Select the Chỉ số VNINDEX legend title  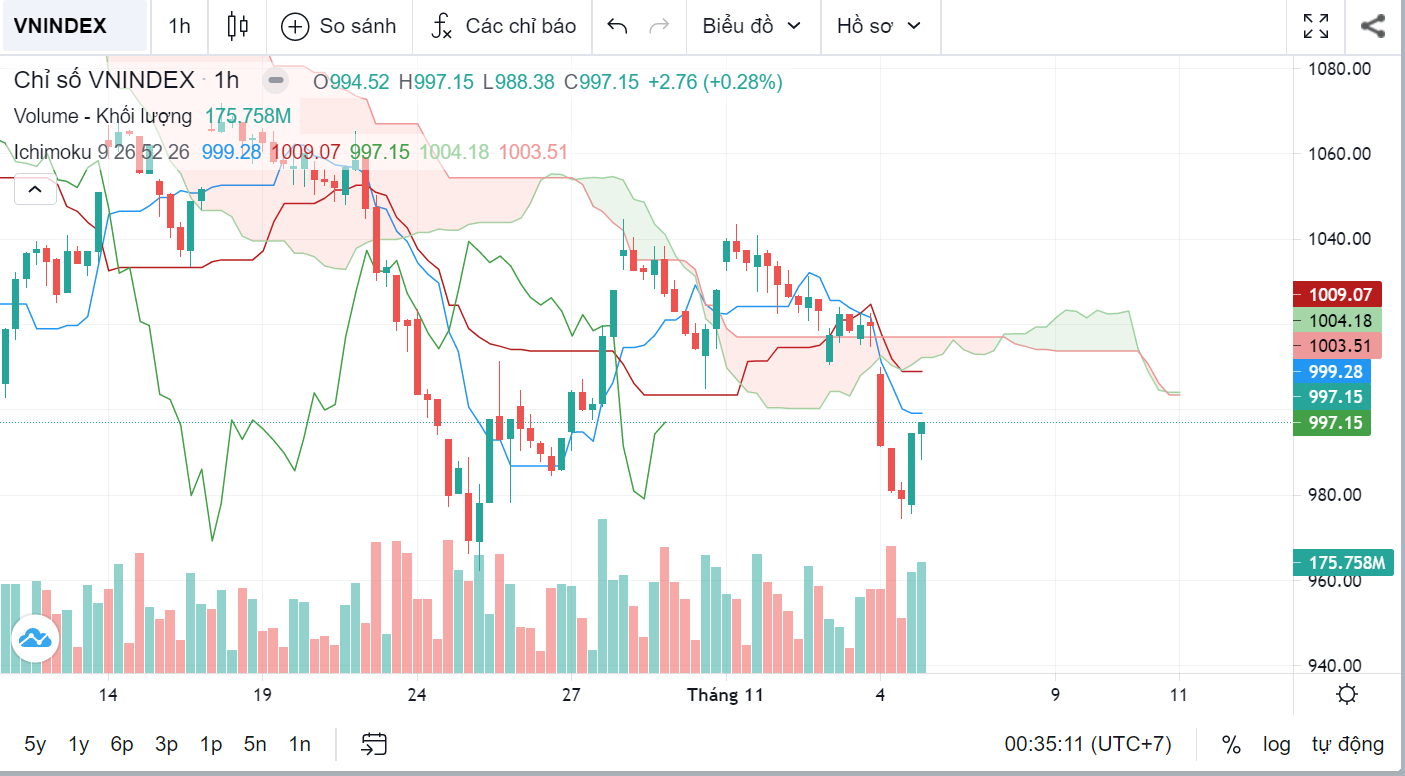(104, 81)
